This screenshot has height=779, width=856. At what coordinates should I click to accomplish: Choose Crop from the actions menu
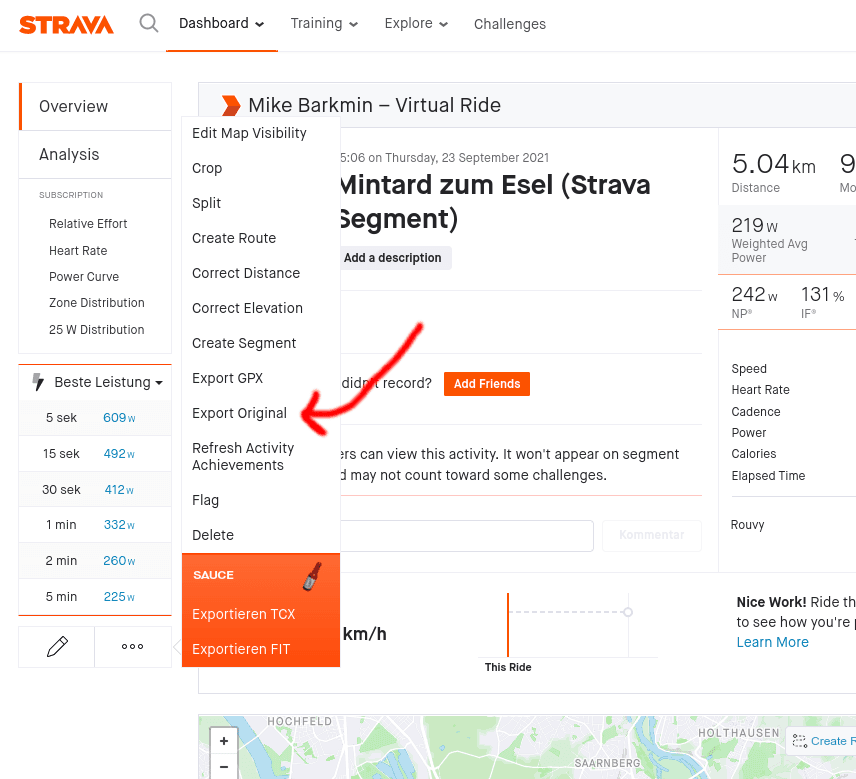click(x=207, y=168)
